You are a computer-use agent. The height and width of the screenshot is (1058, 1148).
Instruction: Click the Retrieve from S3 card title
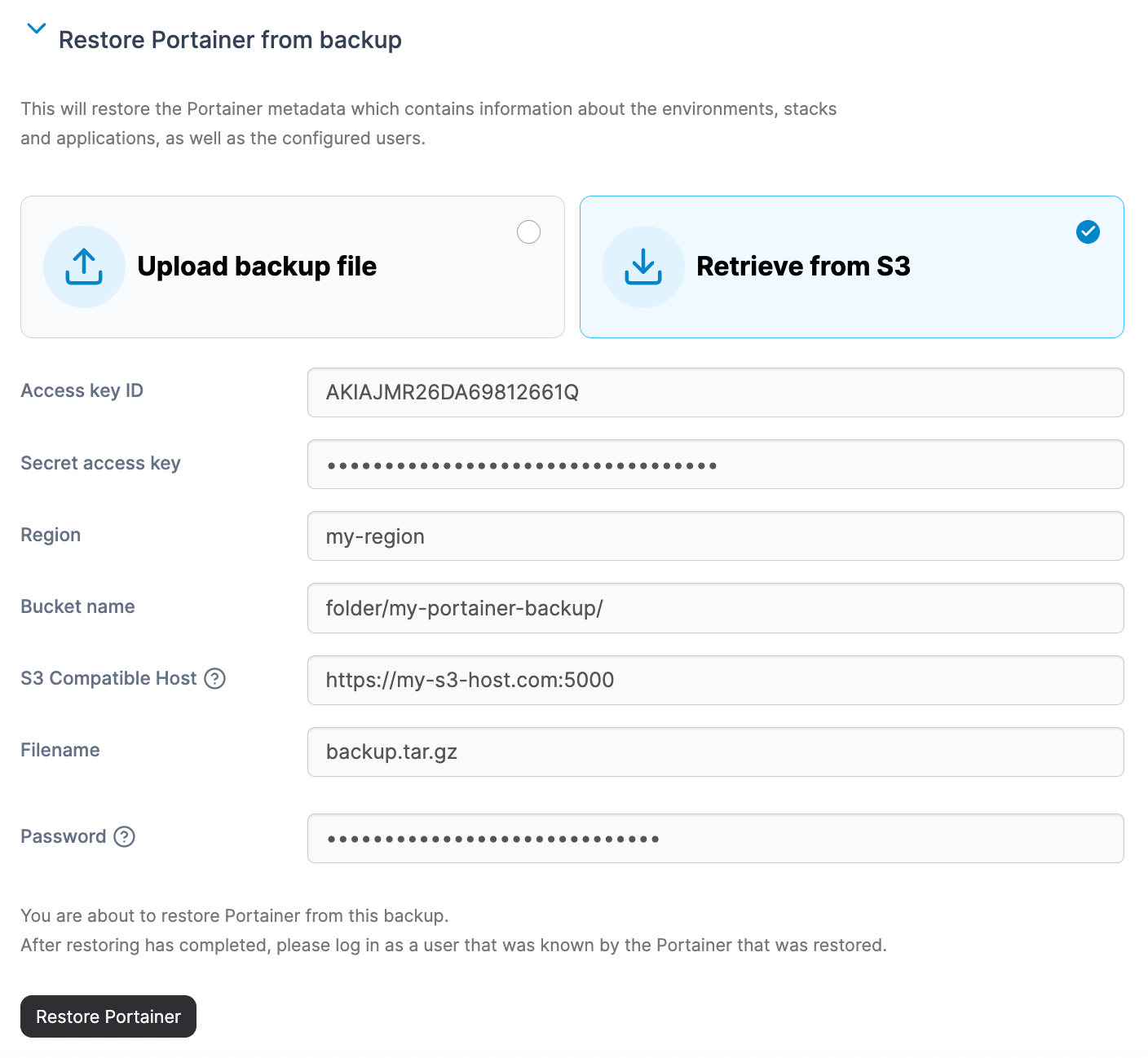[802, 267]
